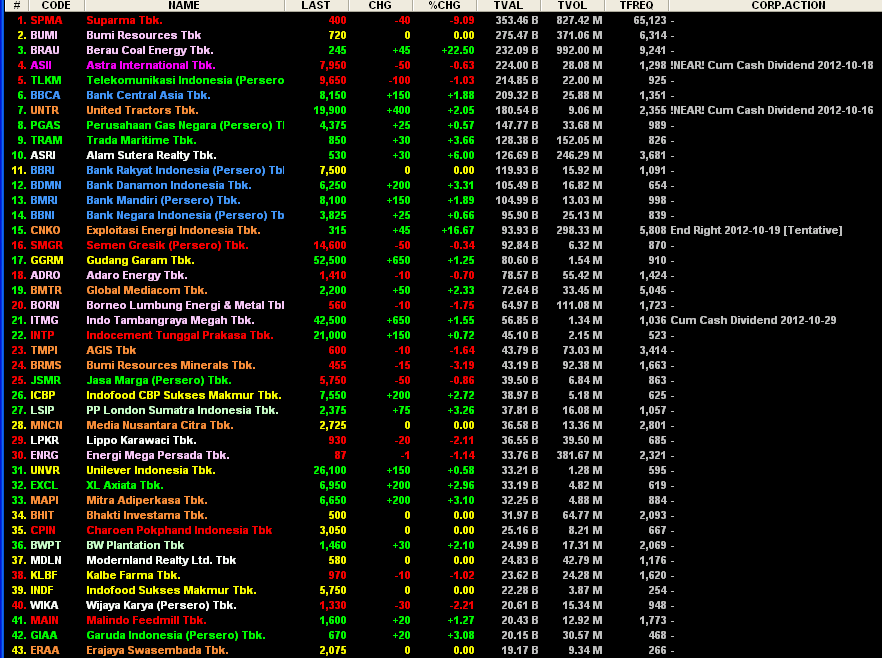Sort by the NAME column header

184,5
